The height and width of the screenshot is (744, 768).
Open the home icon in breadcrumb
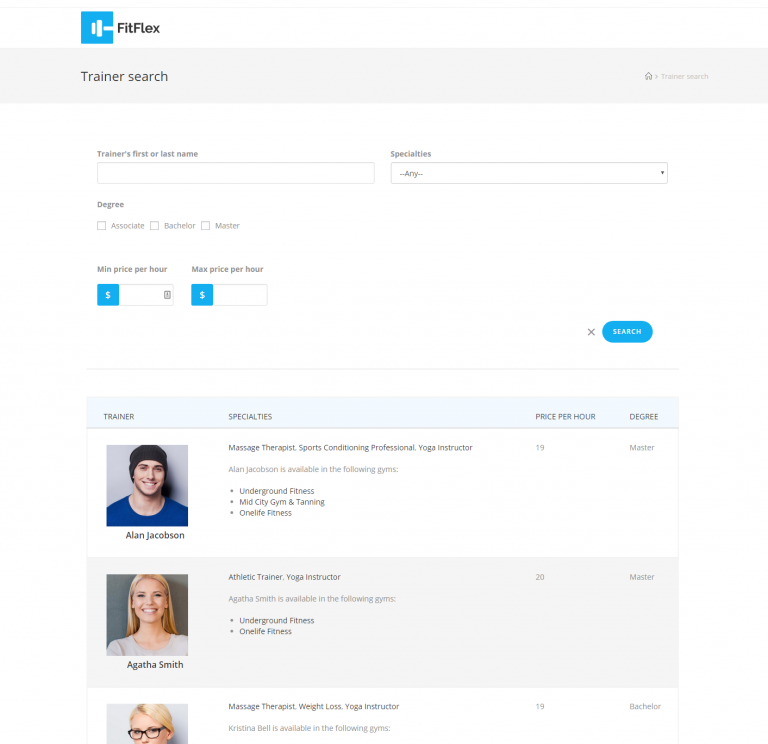point(648,76)
